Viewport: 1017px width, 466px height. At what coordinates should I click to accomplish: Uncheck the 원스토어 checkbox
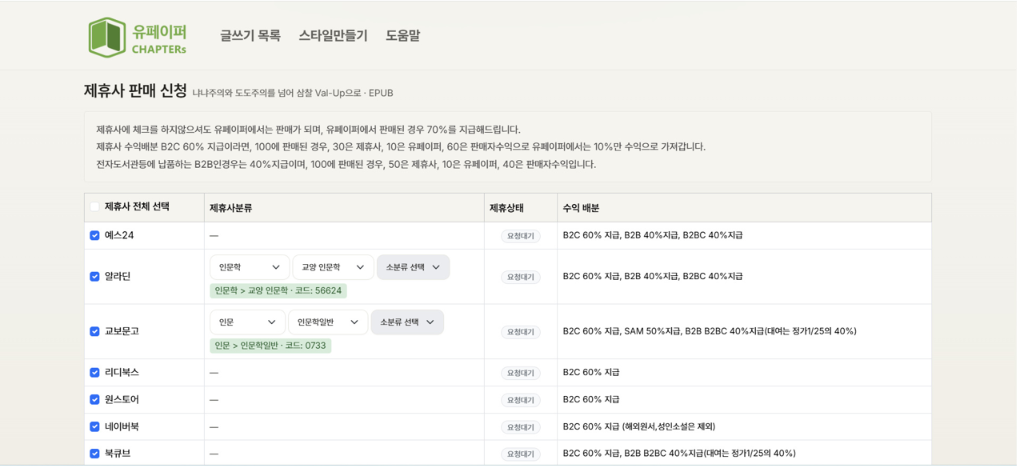coord(95,399)
